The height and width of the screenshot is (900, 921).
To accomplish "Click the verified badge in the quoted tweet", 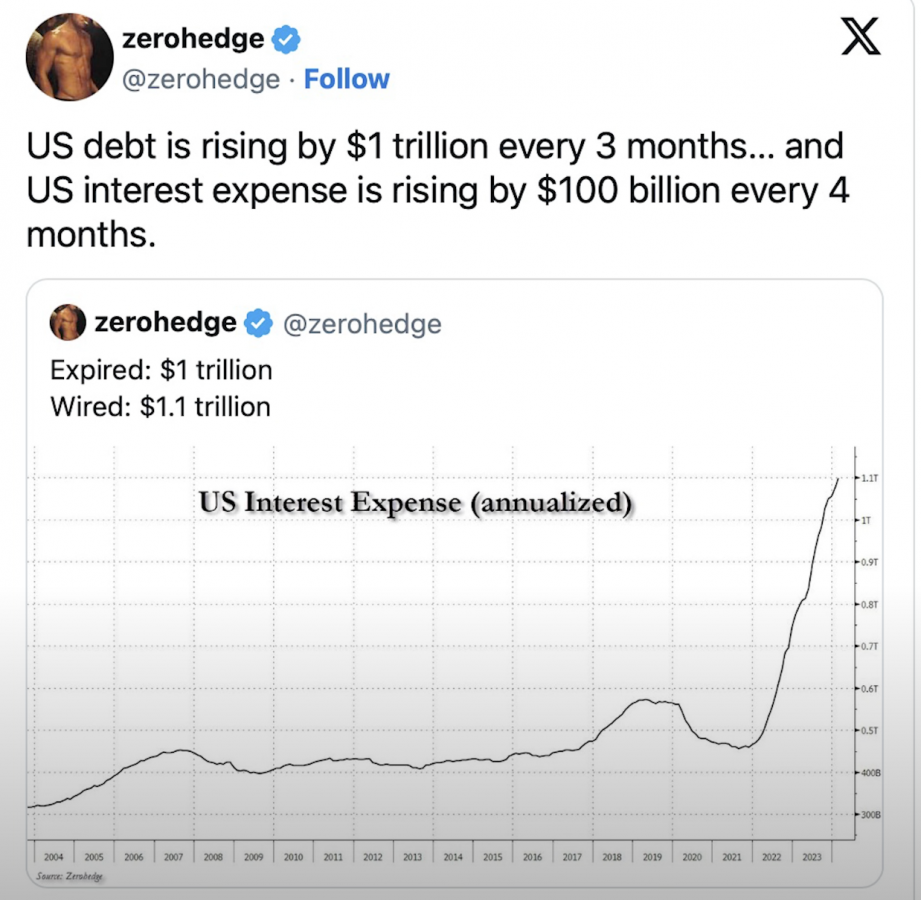I will (x=259, y=323).
